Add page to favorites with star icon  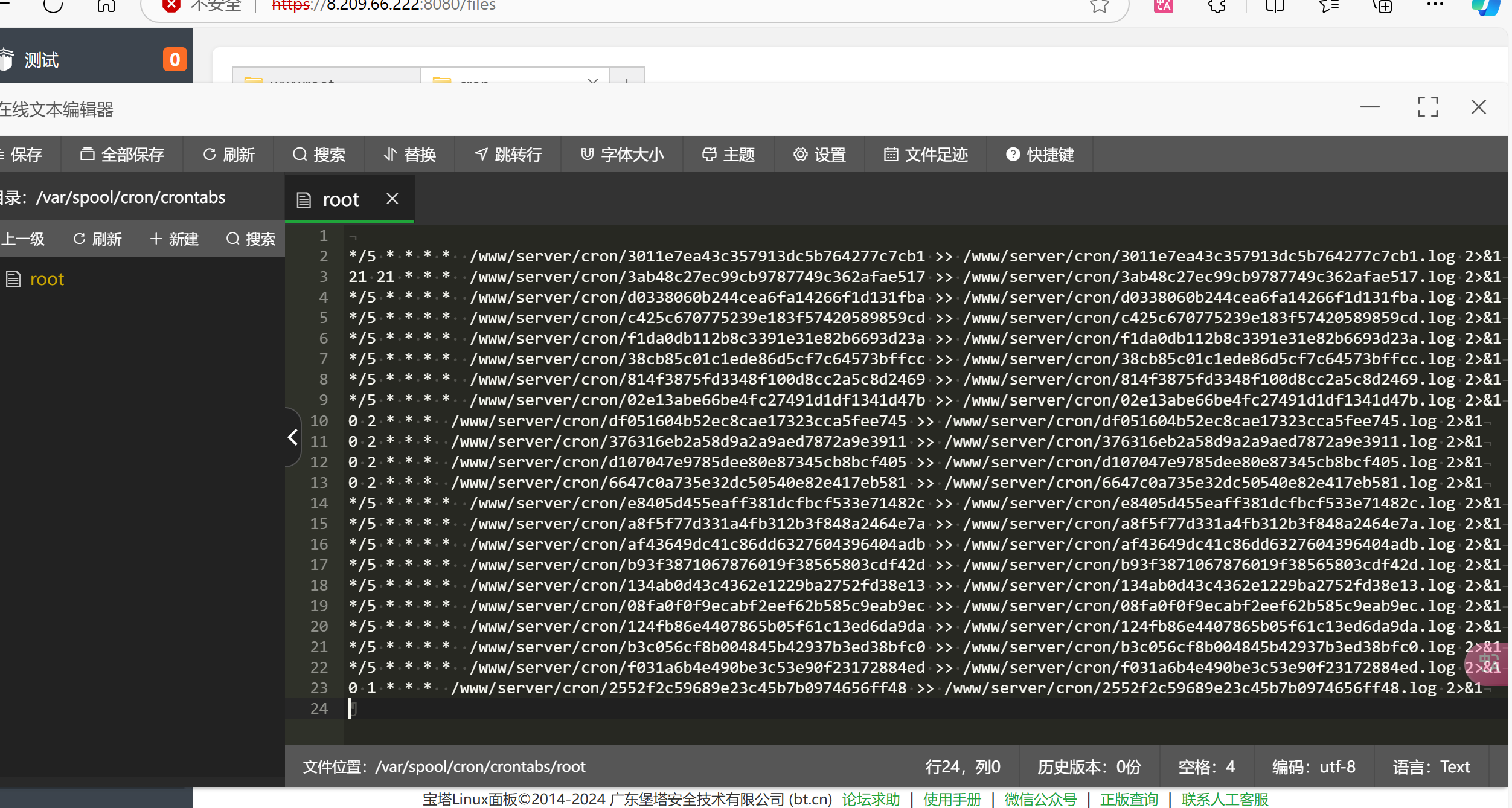coord(1100,5)
